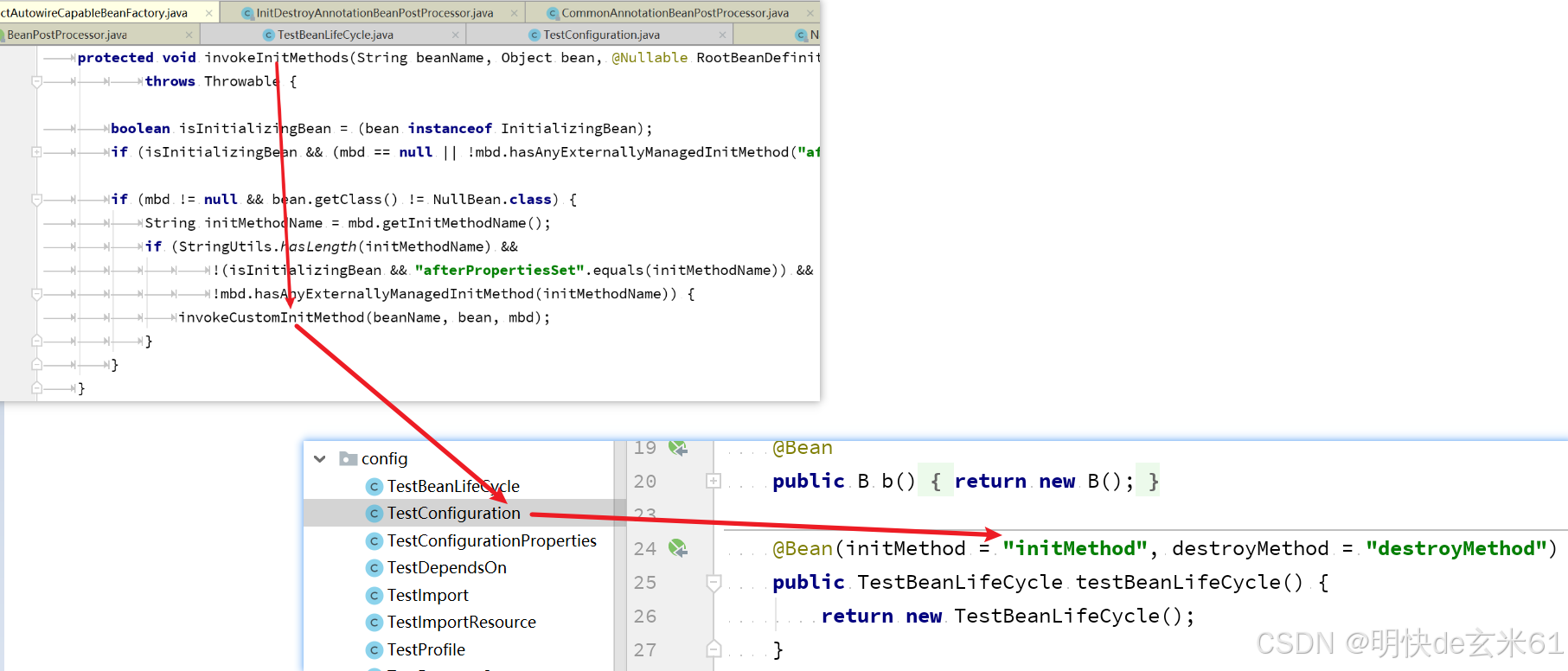Close the BeanPostProcessor.java tab

click(x=189, y=35)
